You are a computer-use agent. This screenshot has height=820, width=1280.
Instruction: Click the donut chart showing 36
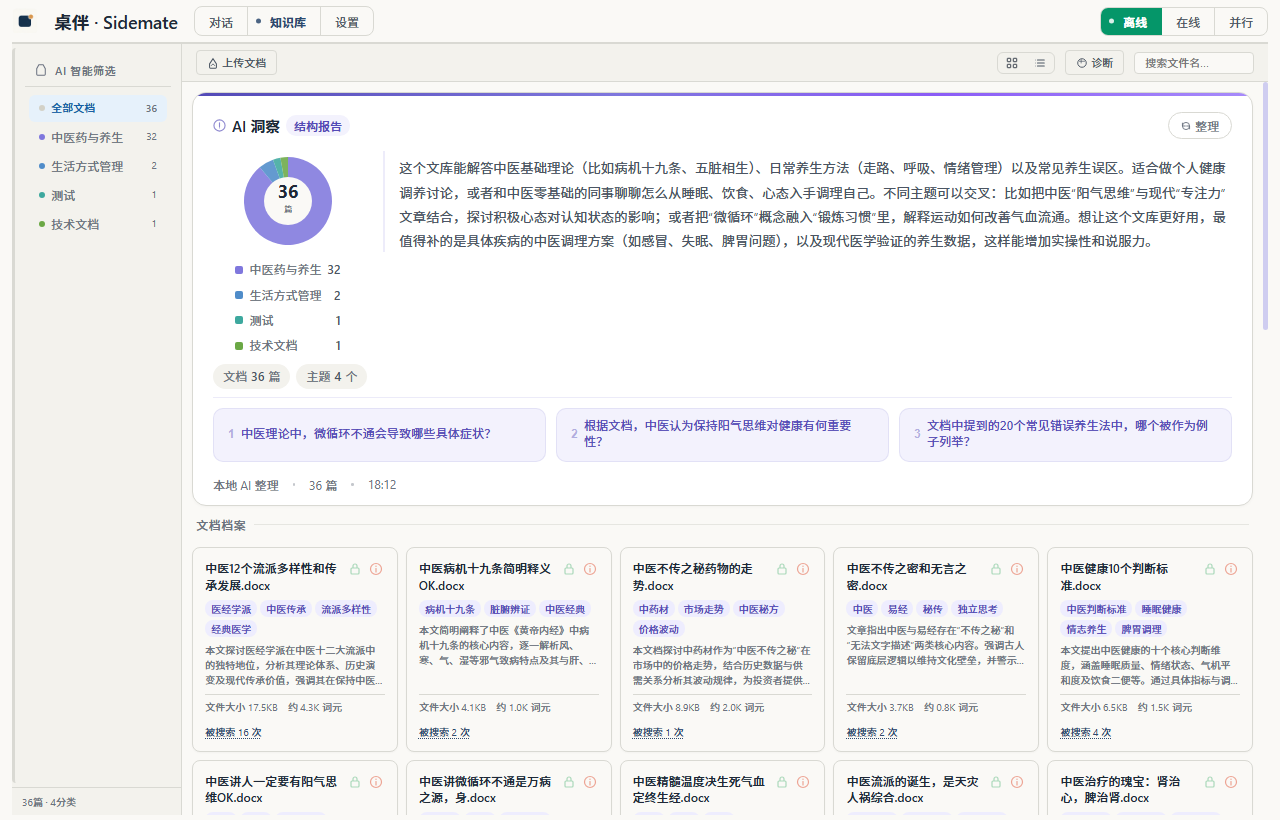[x=288, y=201]
